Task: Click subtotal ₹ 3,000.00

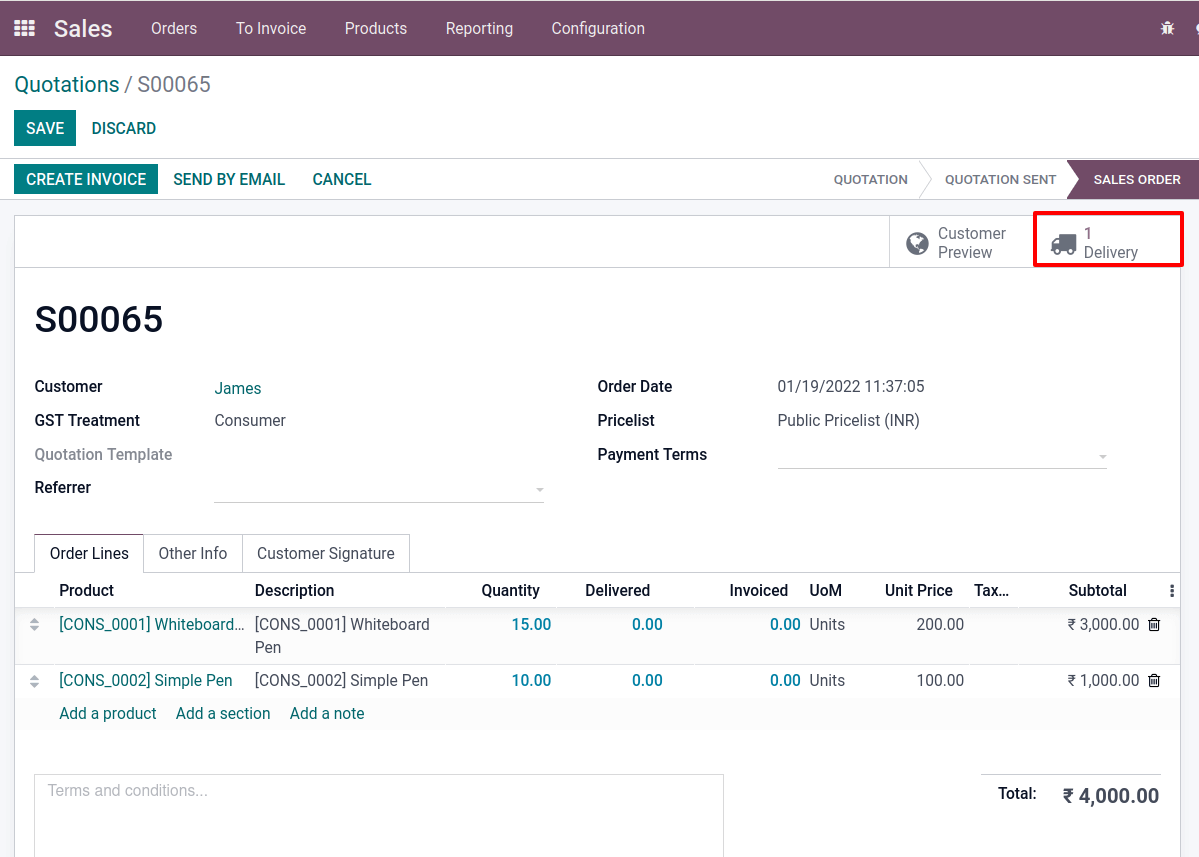Action: [x=1103, y=625]
